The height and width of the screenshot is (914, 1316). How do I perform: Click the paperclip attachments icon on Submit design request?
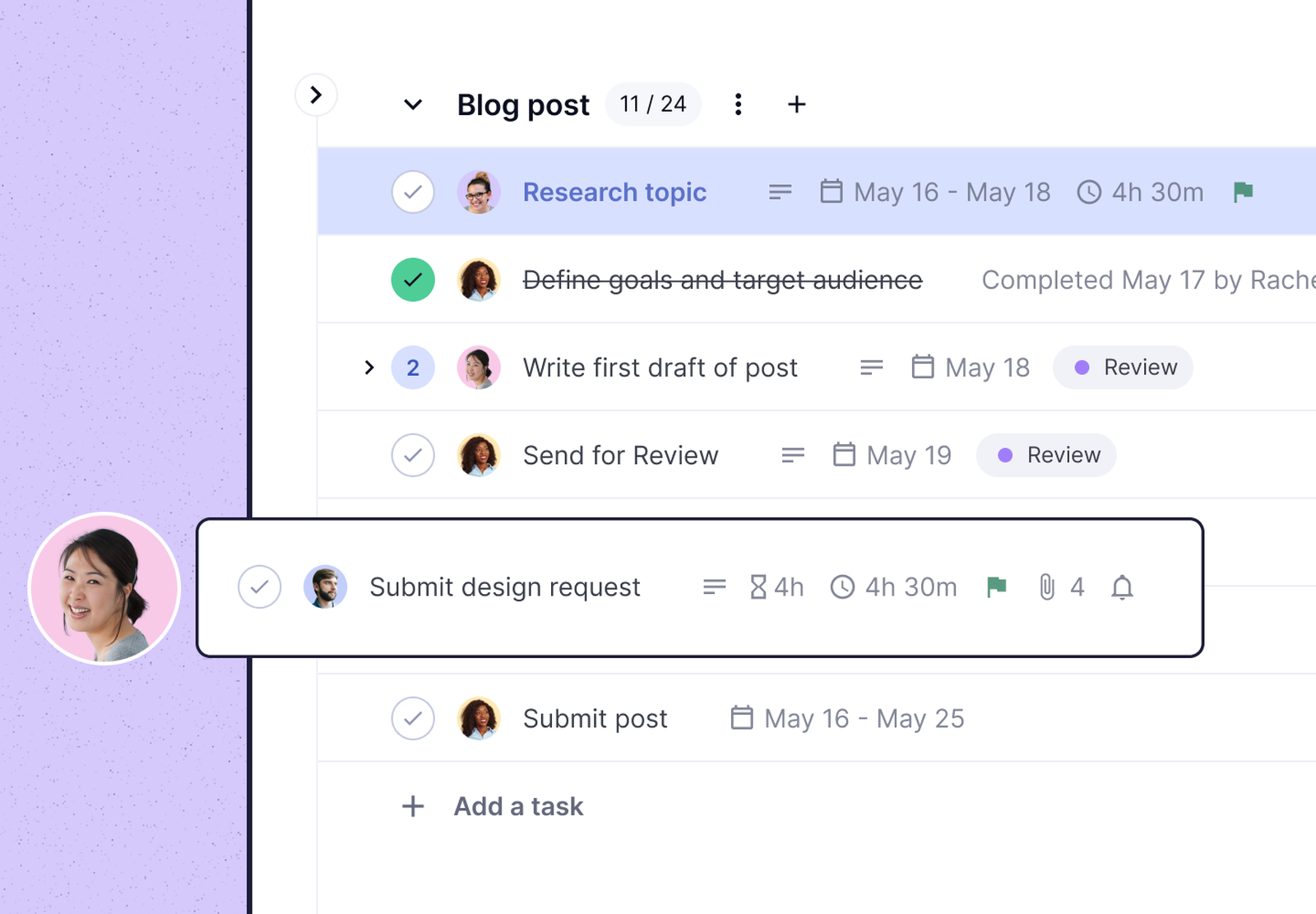[1046, 587]
